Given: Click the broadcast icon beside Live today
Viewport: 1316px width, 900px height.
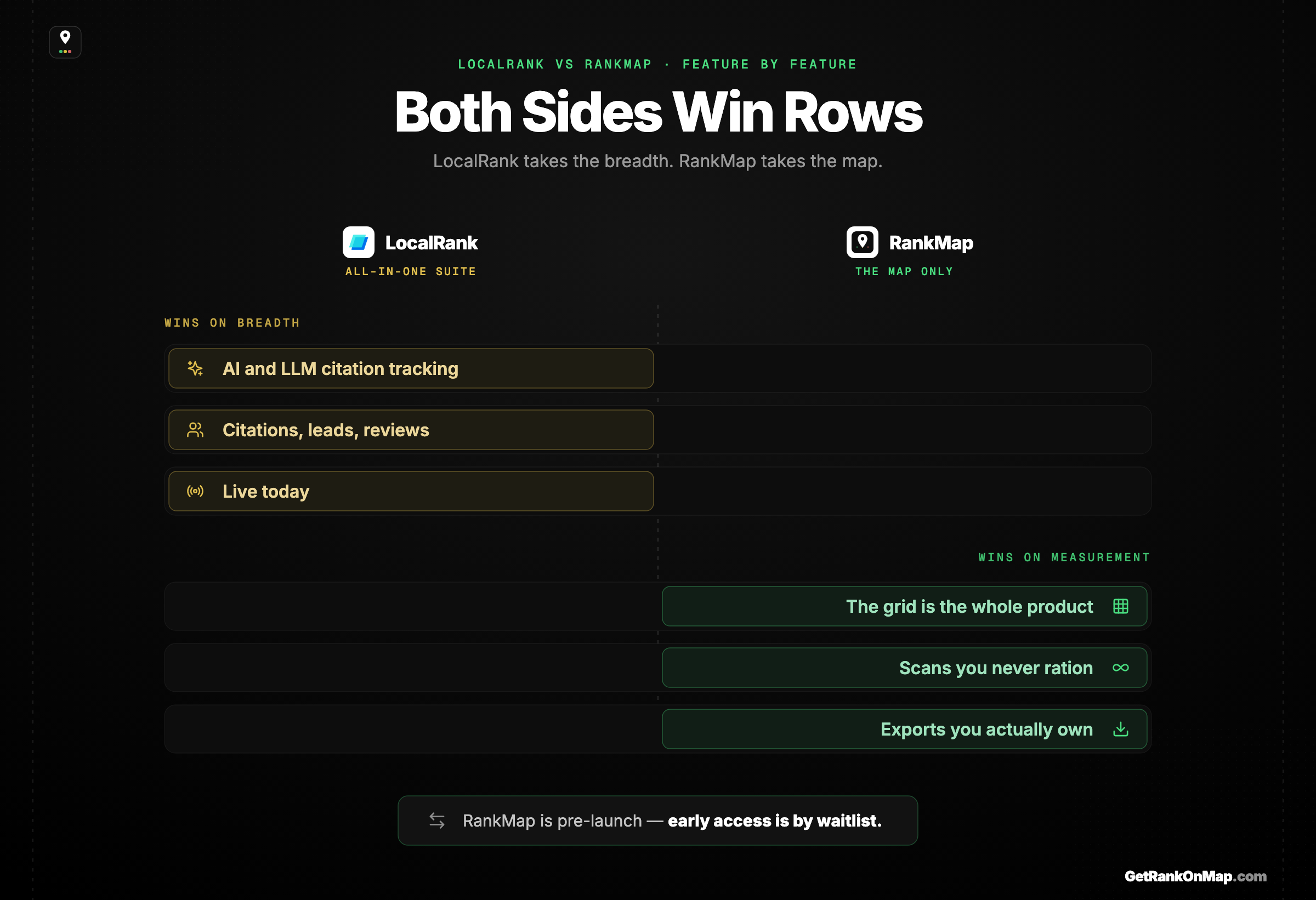Looking at the screenshot, I should (x=195, y=491).
